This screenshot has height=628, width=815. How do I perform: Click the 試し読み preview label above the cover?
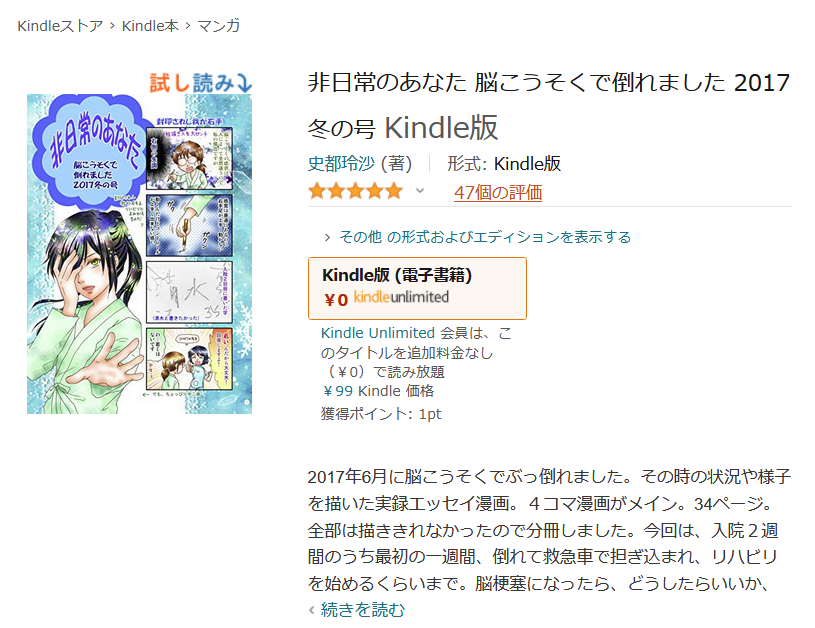point(192,83)
